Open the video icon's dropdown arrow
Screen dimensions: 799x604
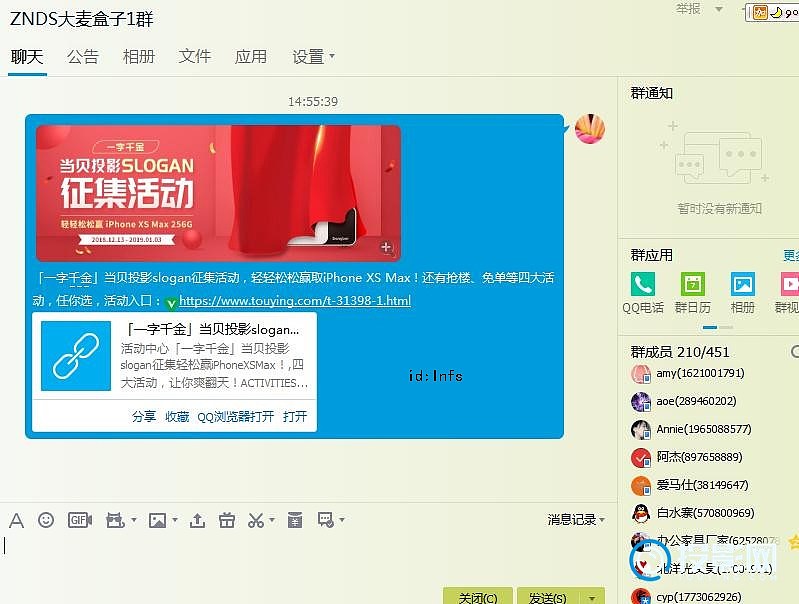134,520
